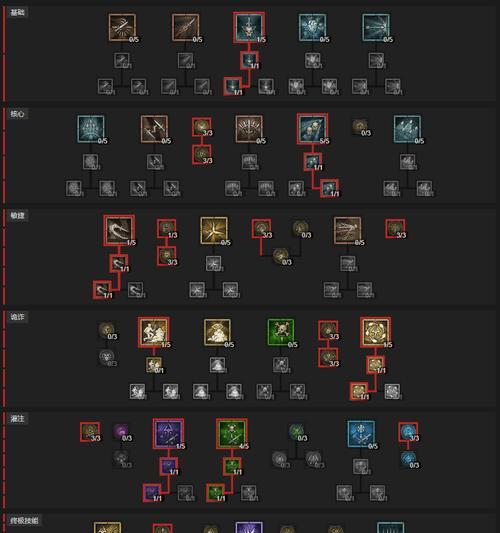Open the 核心 section label
The width and height of the screenshot is (500, 533).
click(17, 114)
